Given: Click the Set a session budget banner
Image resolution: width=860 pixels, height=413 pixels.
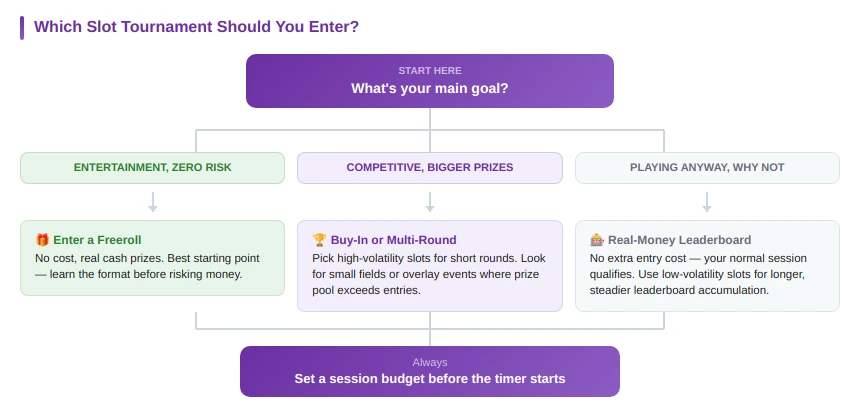Looking at the screenshot, I should [430, 371].
